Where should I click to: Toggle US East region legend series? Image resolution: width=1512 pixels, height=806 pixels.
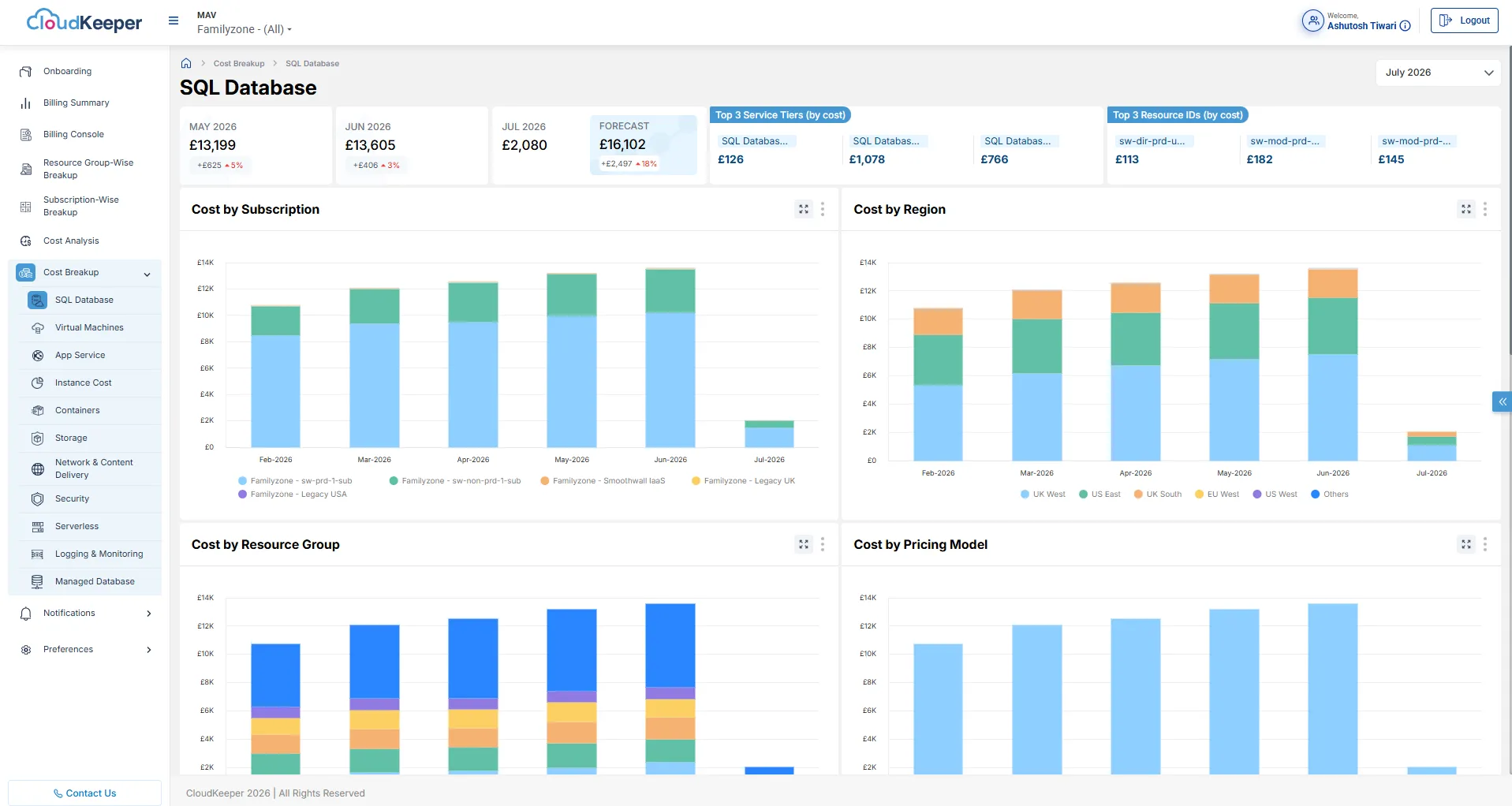click(1099, 494)
